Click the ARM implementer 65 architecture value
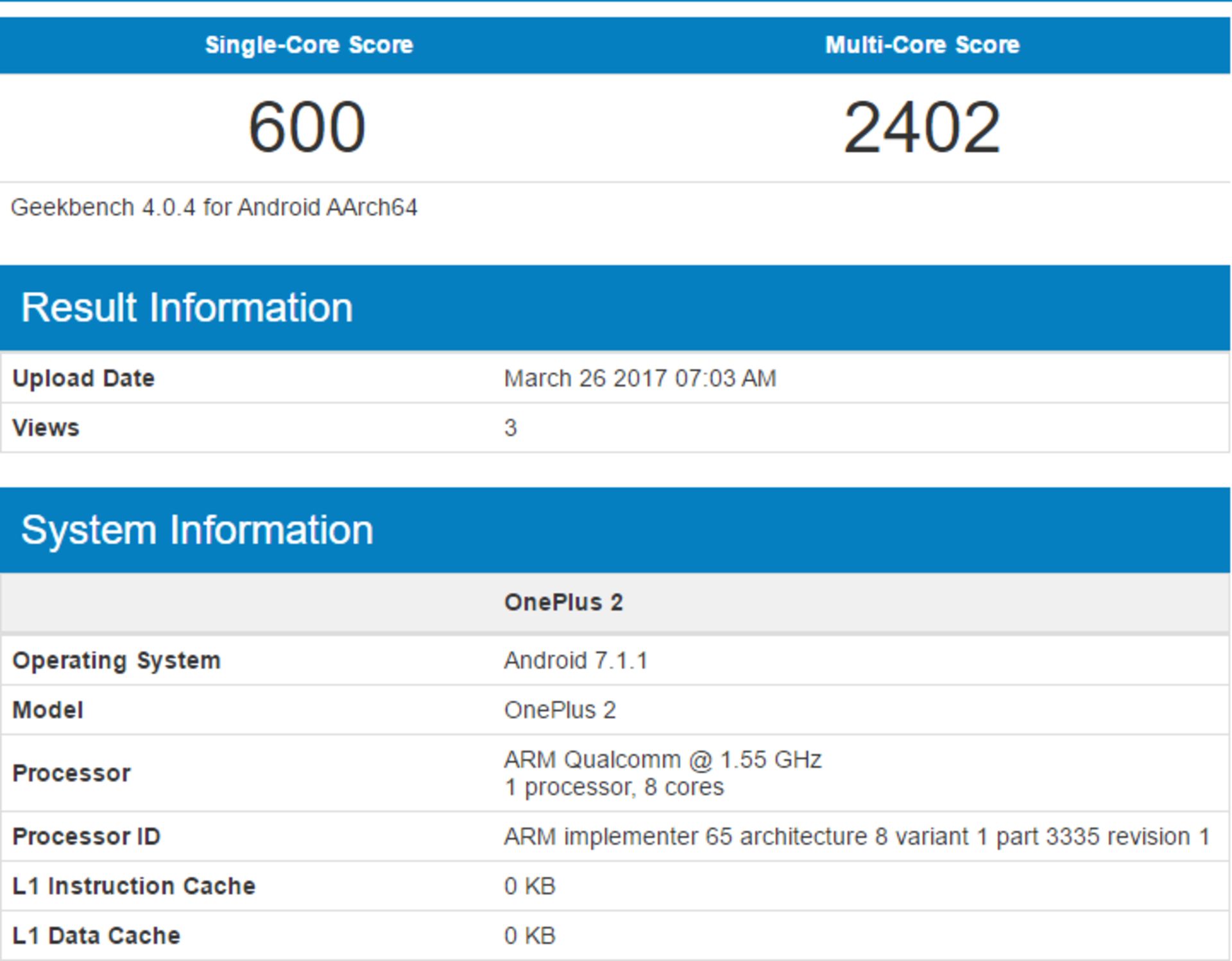1232x961 pixels. [x=857, y=836]
